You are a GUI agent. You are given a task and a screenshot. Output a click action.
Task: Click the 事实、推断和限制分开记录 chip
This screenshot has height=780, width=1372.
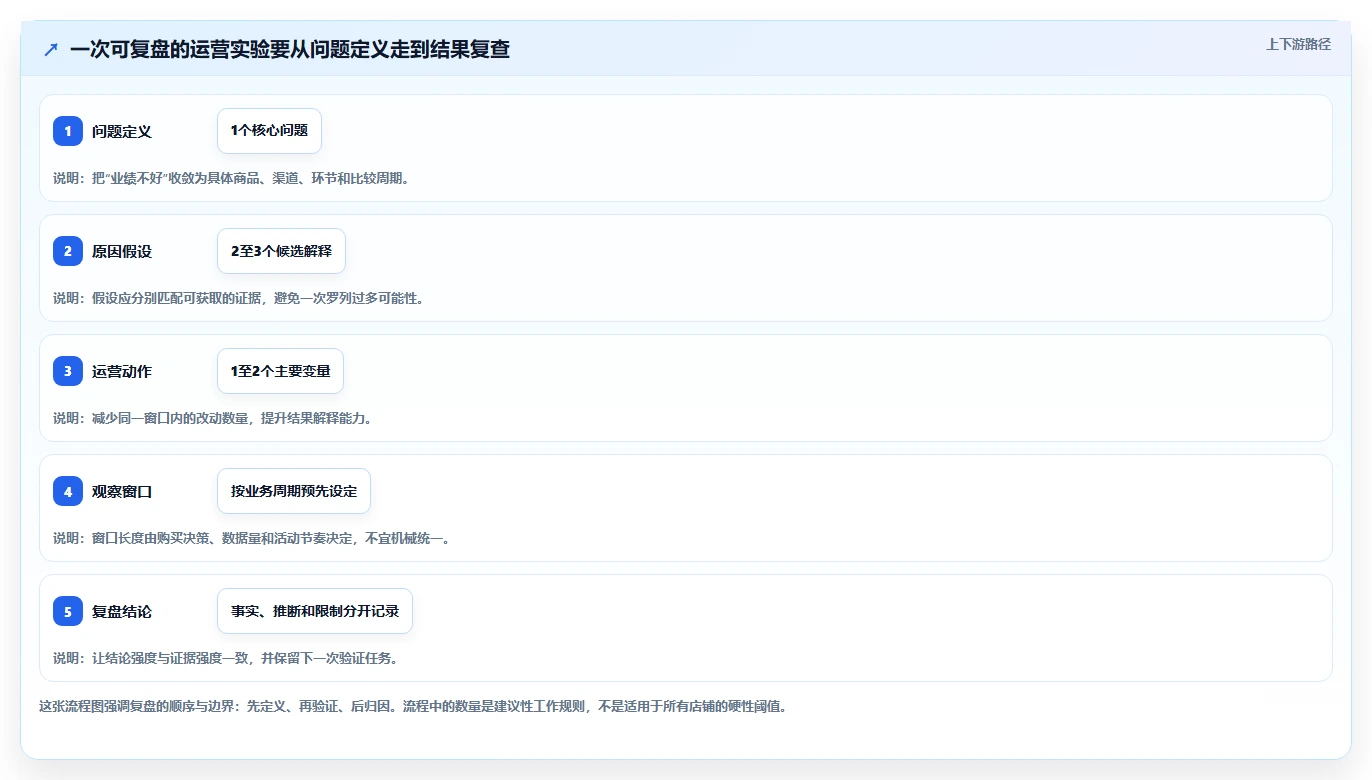point(315,611)
